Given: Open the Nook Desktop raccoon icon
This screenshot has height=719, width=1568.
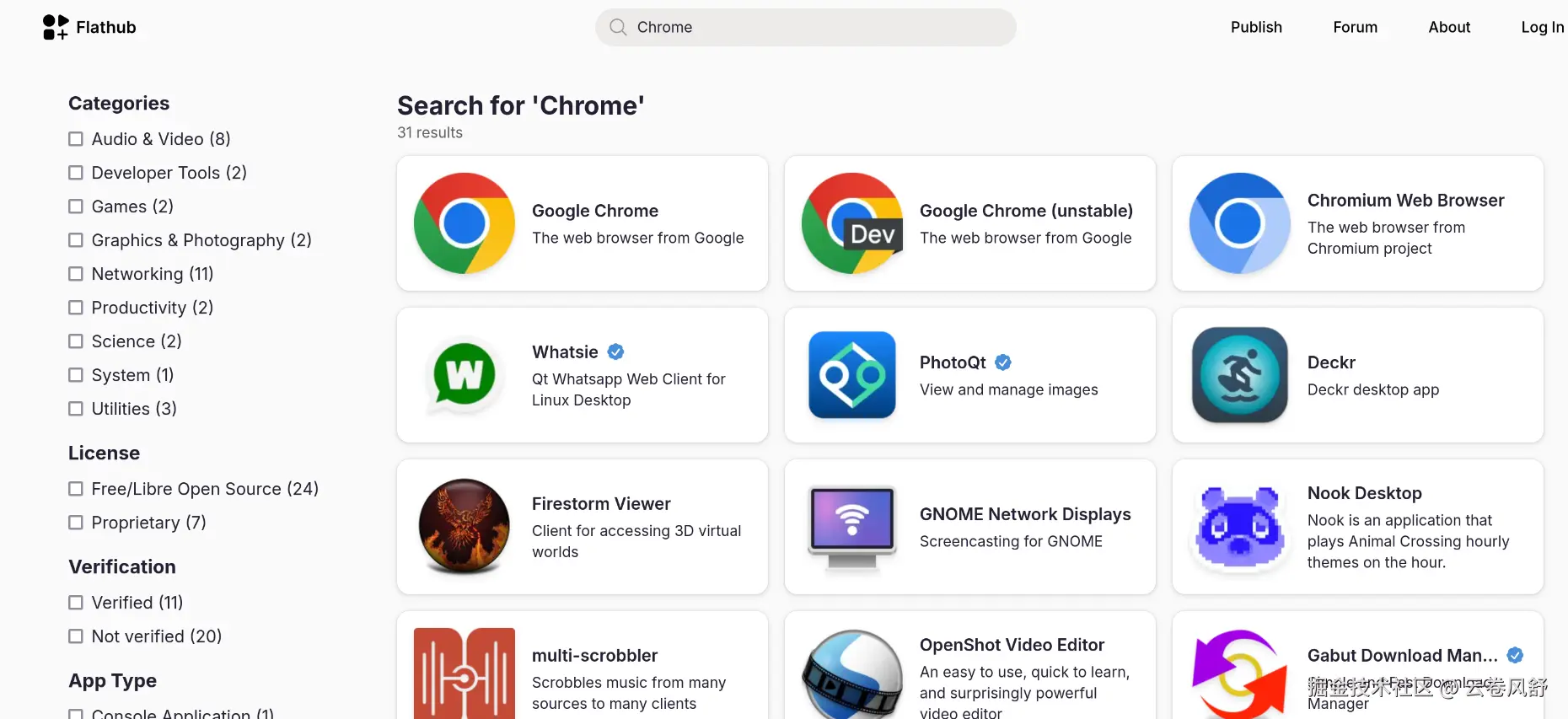Looking at the screenshot, I should (1240, 528).
